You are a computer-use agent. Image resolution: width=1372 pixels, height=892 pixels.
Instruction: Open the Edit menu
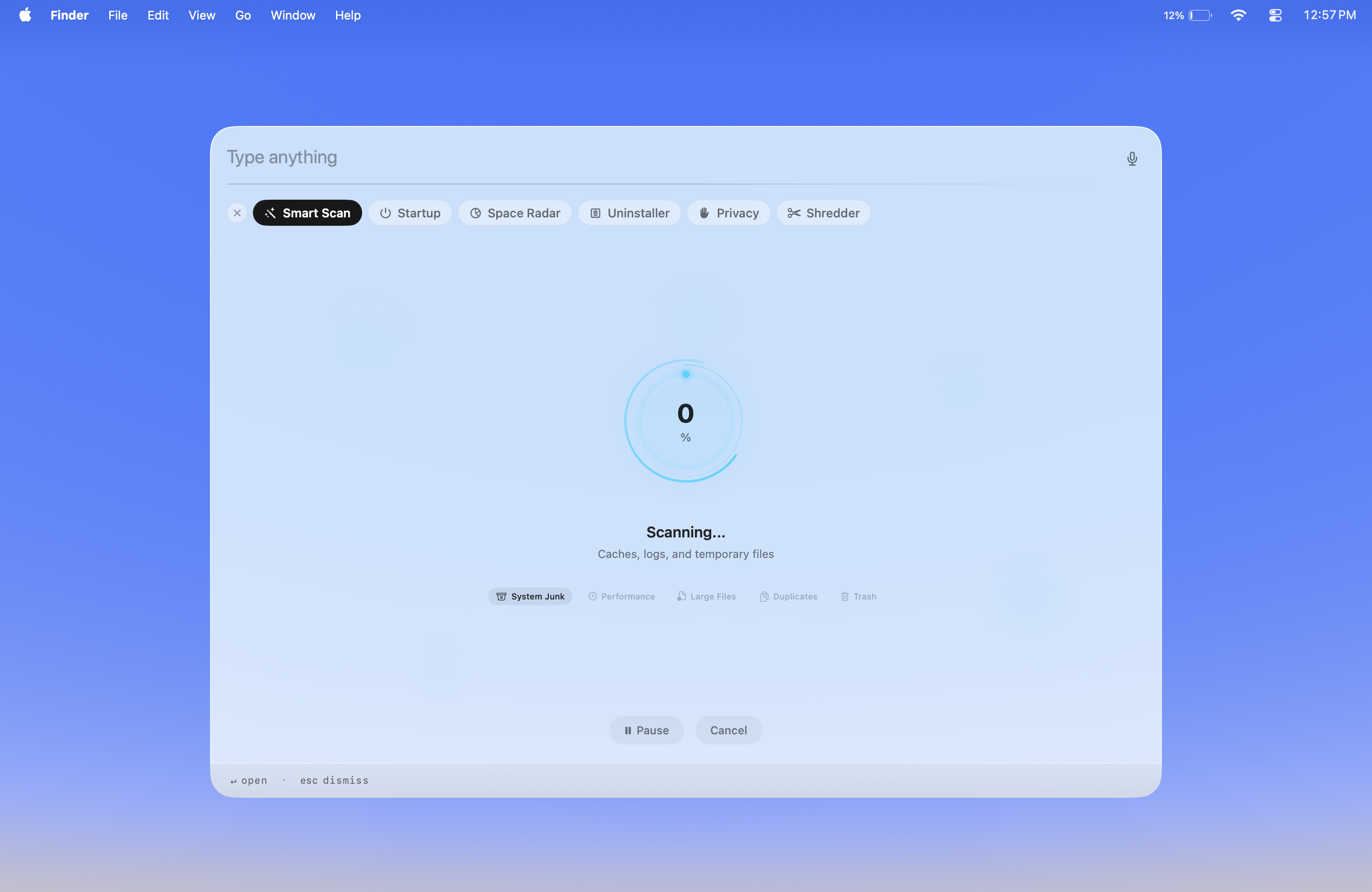tap(158, 15)
